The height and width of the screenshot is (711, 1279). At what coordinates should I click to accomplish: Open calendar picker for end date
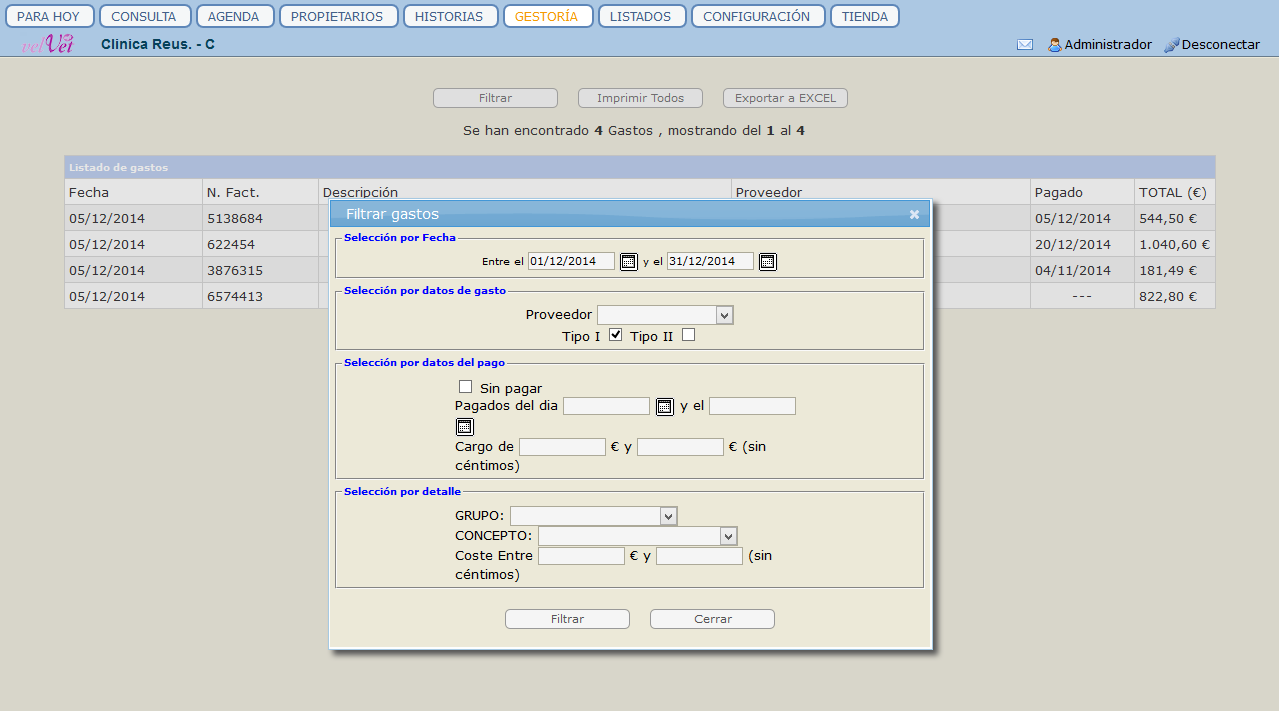point(767,262)
